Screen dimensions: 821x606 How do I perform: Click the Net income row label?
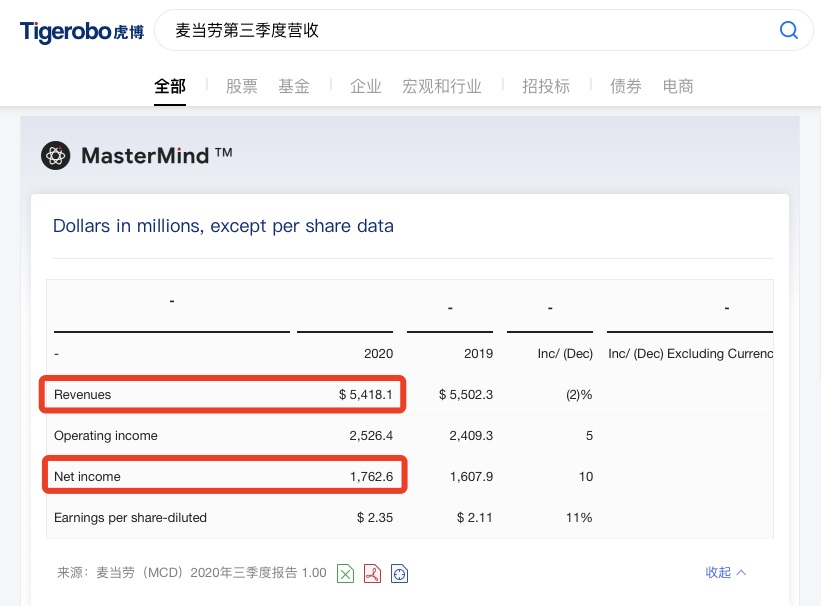87,476
